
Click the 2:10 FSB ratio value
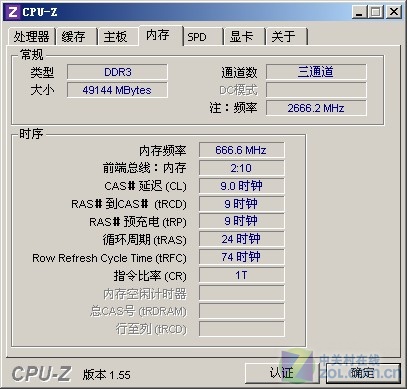241,168
